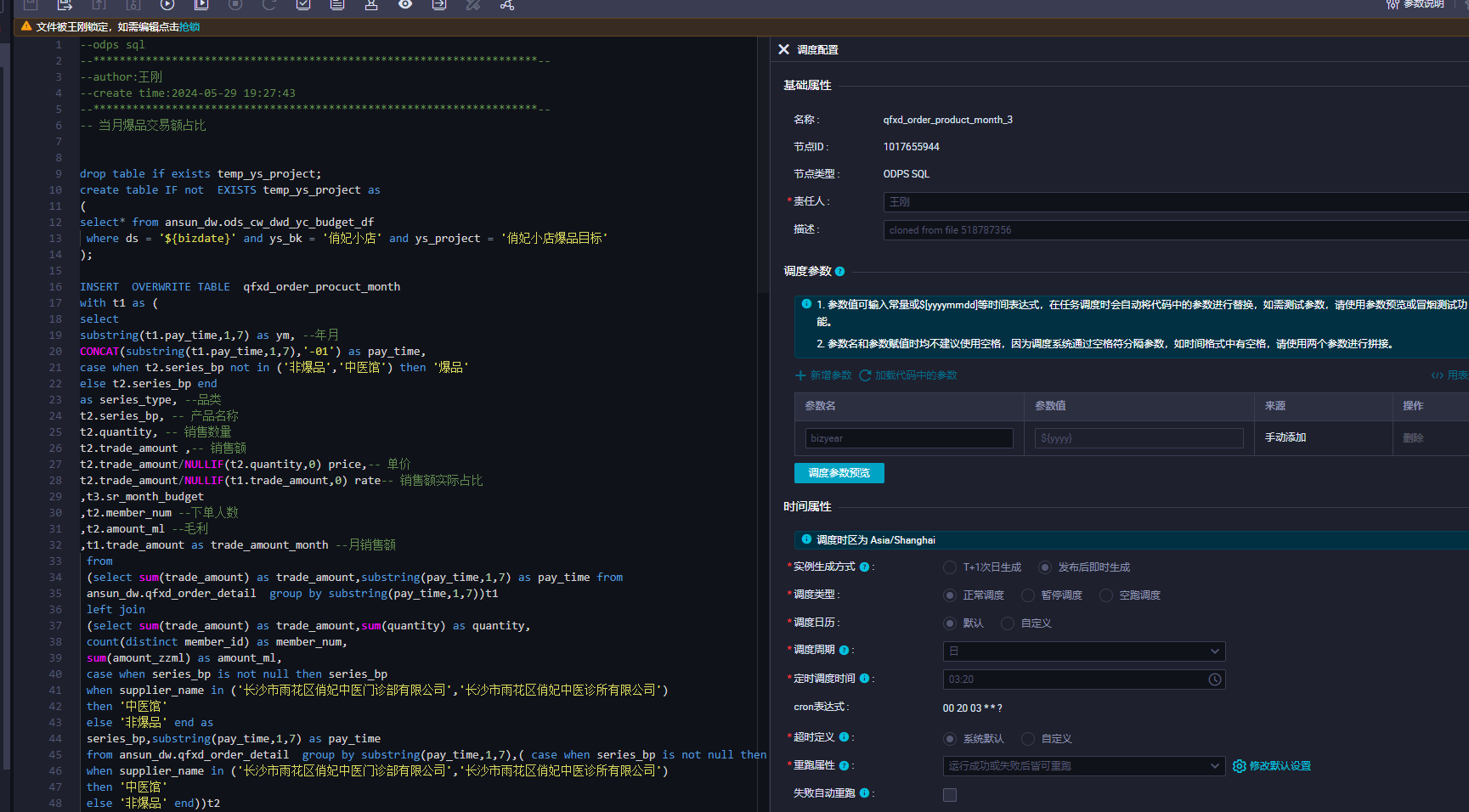Viewport: 1469px width, 812px height.
Task: Click the help icon beside 定时调度时间
Action: click(864, 679)
